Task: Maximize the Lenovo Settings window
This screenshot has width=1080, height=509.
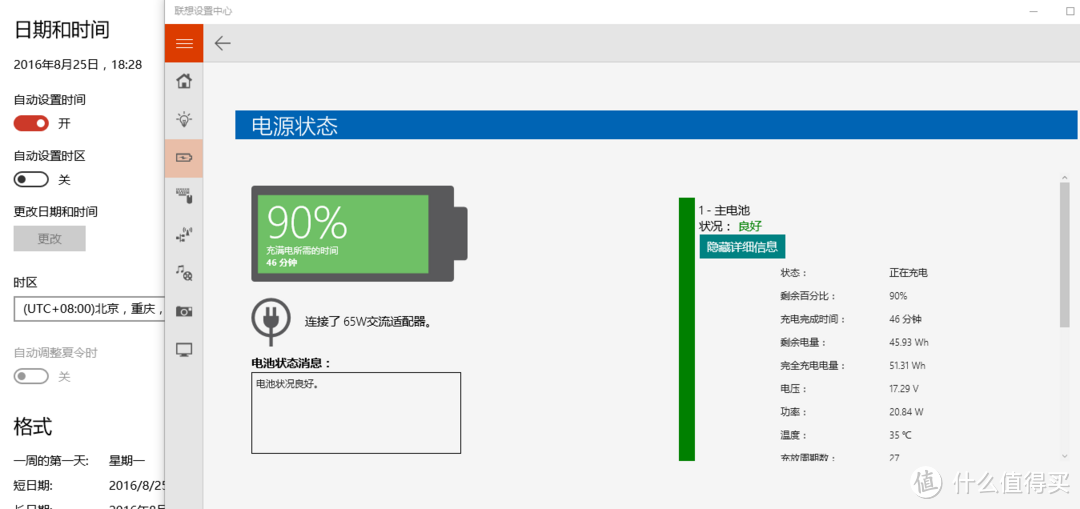Action: click(x=1070, y=11)
